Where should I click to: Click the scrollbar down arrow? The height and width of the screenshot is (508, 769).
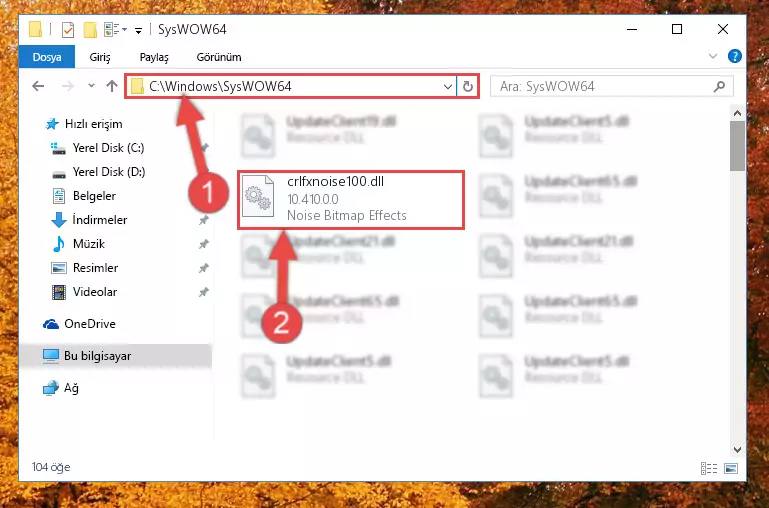[x=737, y=449]
